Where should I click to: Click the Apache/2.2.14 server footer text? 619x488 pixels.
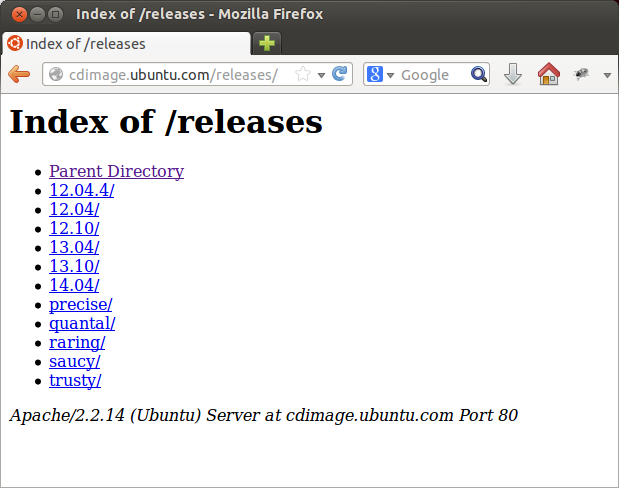tap(264, 415)
